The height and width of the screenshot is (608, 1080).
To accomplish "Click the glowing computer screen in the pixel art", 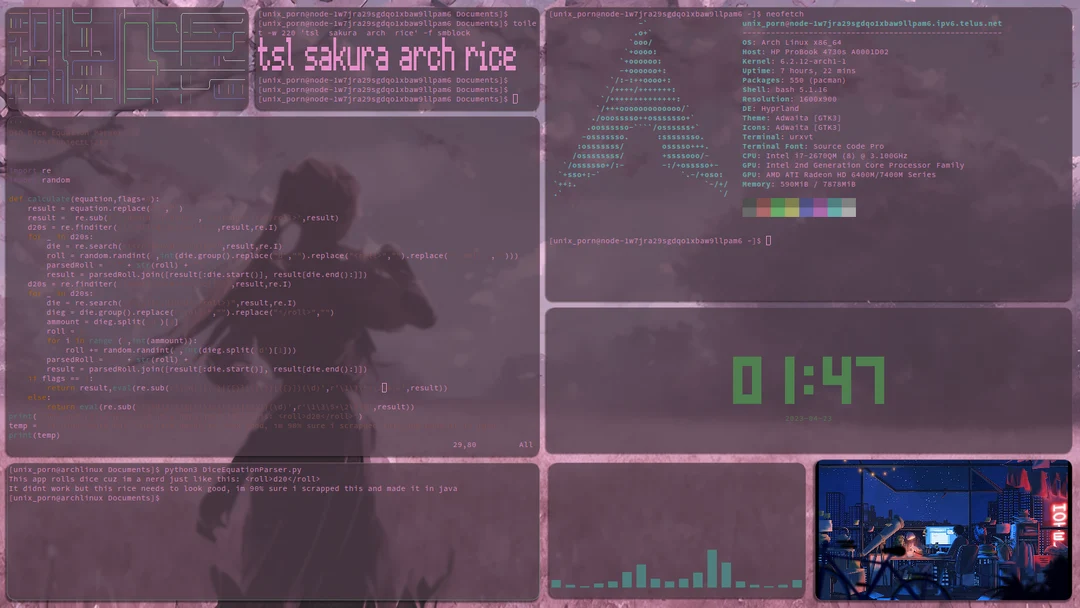I will point(937,536).
